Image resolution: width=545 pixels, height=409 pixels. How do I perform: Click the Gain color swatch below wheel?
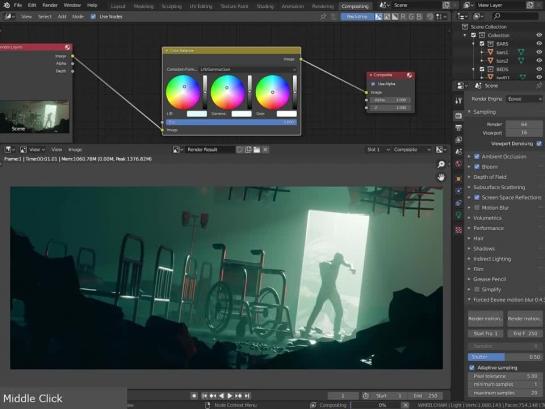287,114
